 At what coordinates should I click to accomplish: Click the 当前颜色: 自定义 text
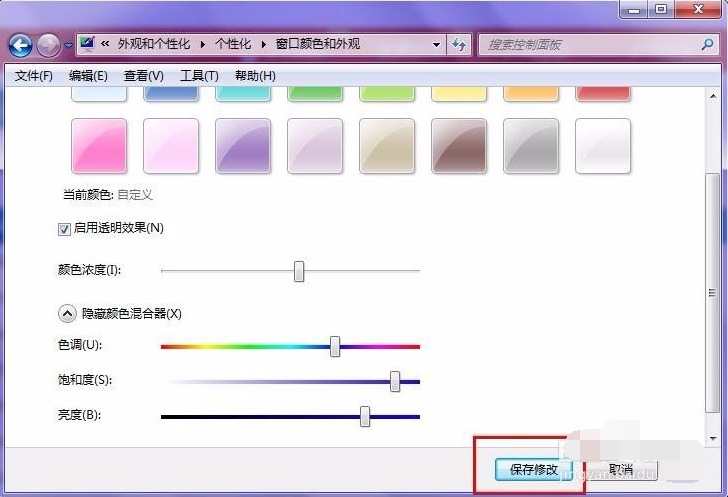pos(108,195)
